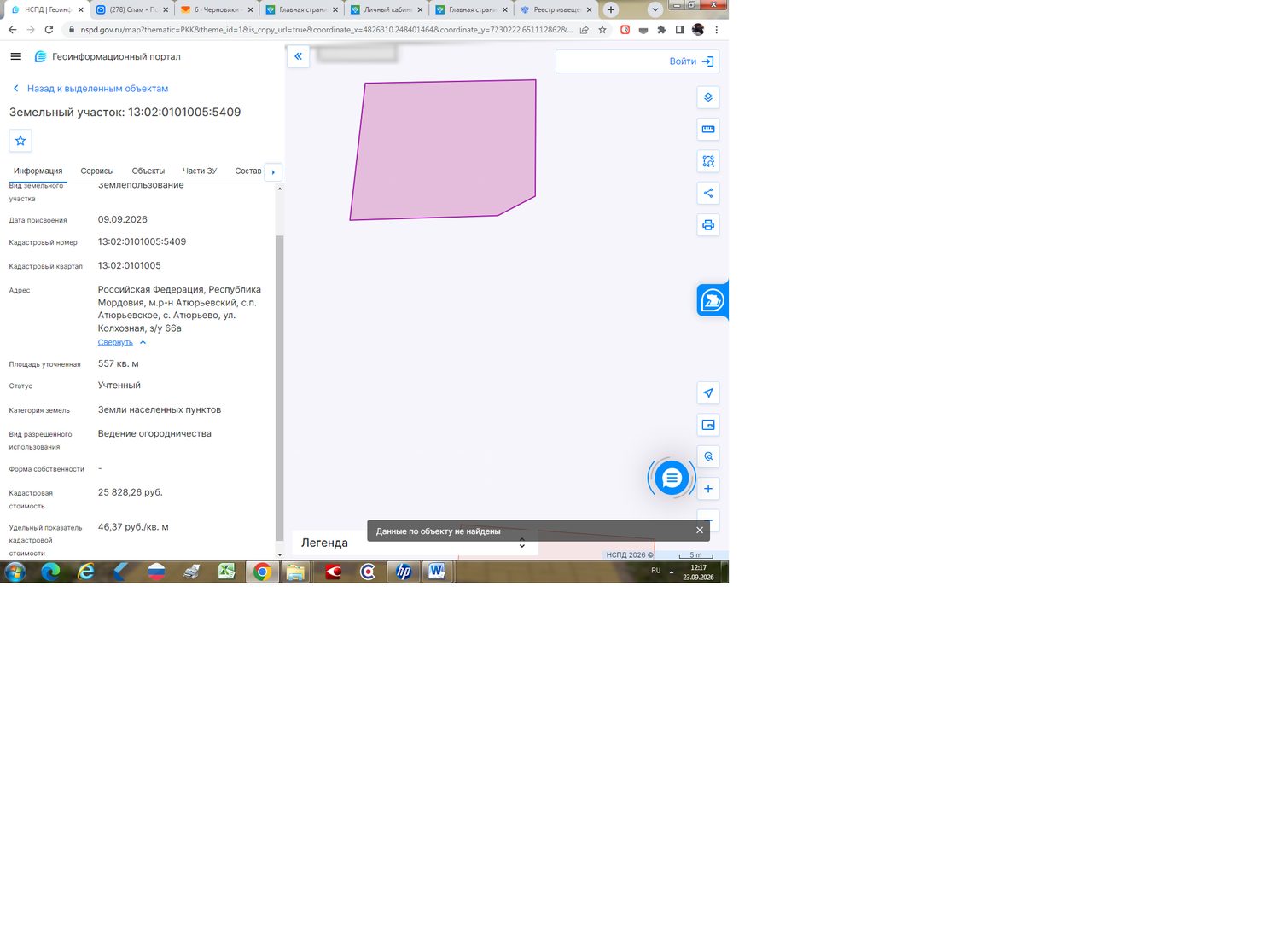Select the area search selection tool

click(708, 161)
